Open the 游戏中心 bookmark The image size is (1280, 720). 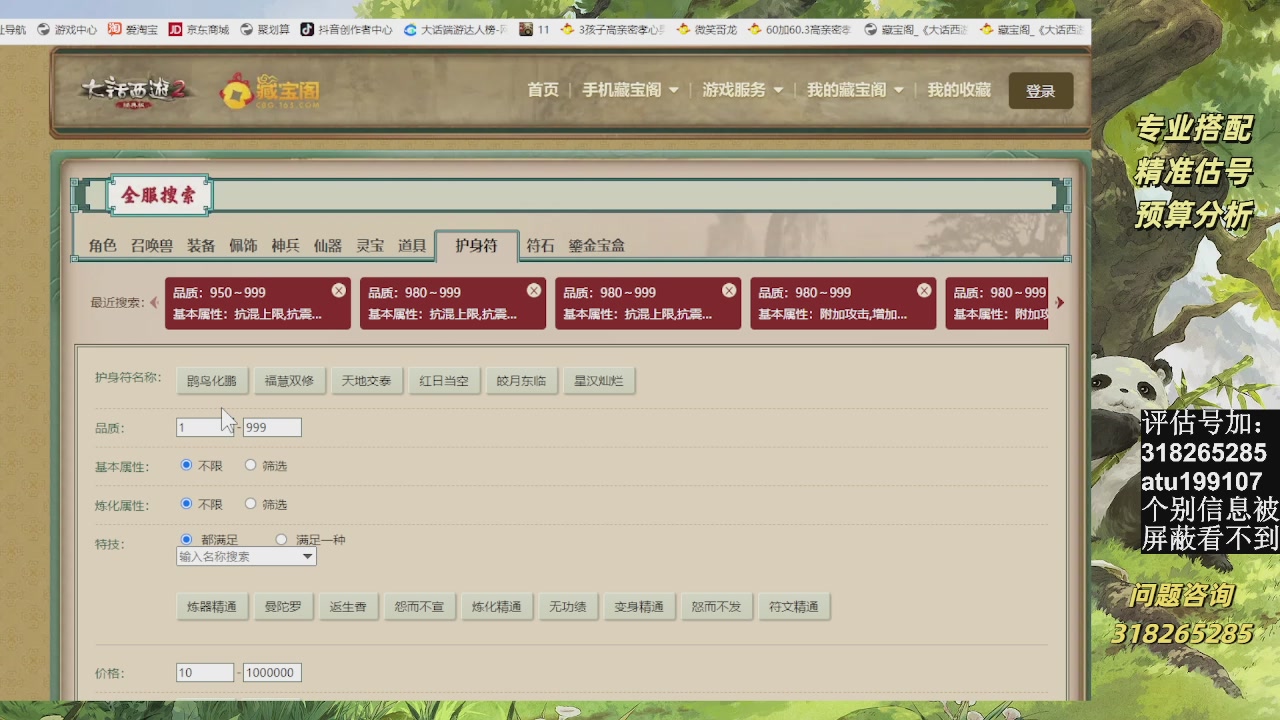coord(67,30)
